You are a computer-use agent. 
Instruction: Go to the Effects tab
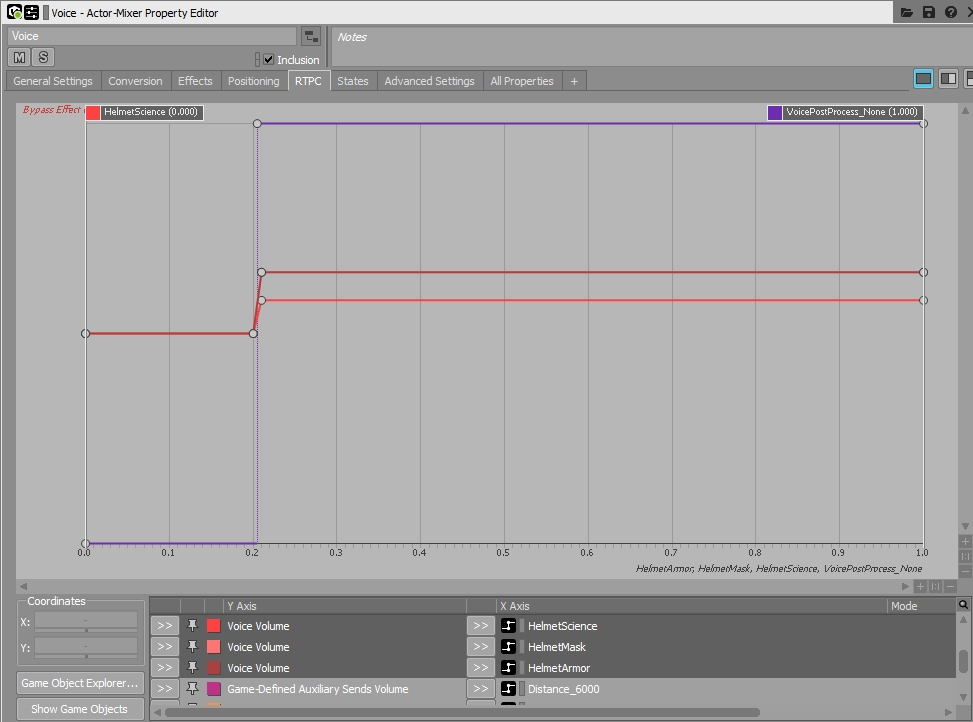(x=195, y=81)
